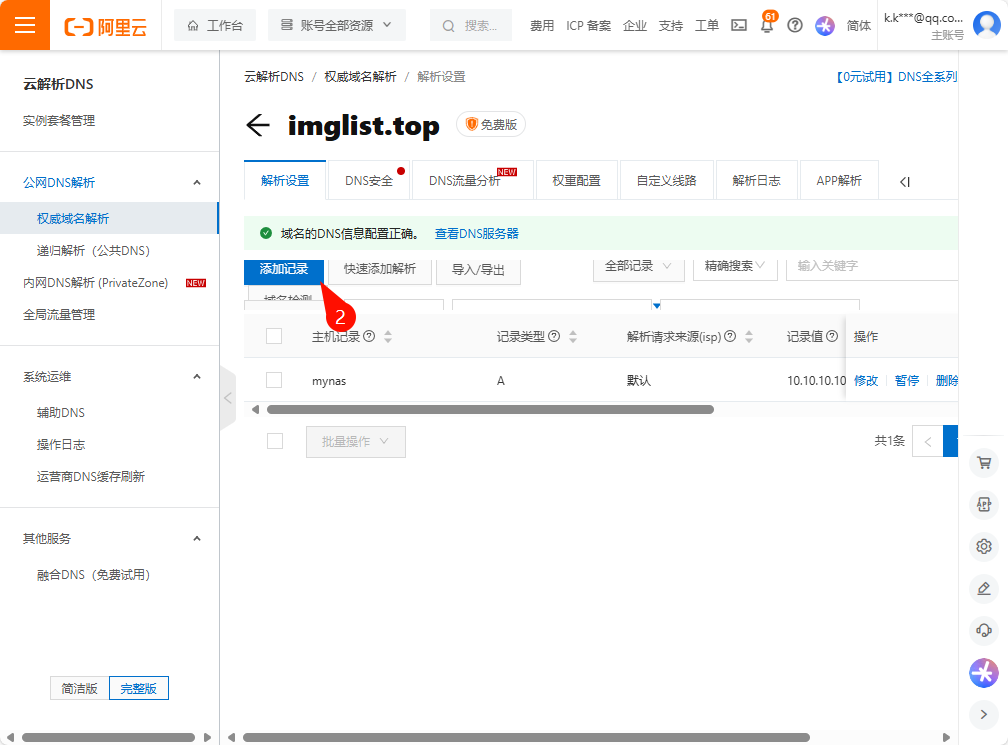Viewport: 1008px width, 745px height.
Task: Open the help question mark icon
Action: 795,26
